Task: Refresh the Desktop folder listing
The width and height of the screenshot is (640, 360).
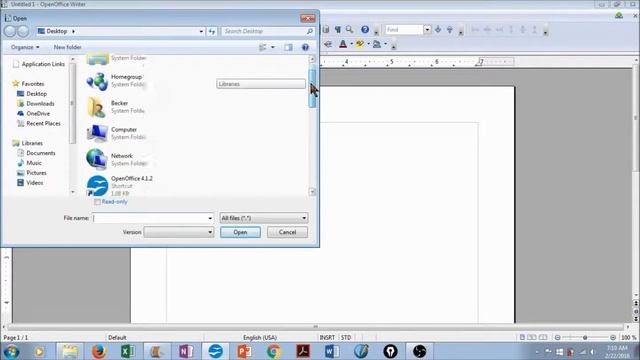Action: tap(212, 31)
